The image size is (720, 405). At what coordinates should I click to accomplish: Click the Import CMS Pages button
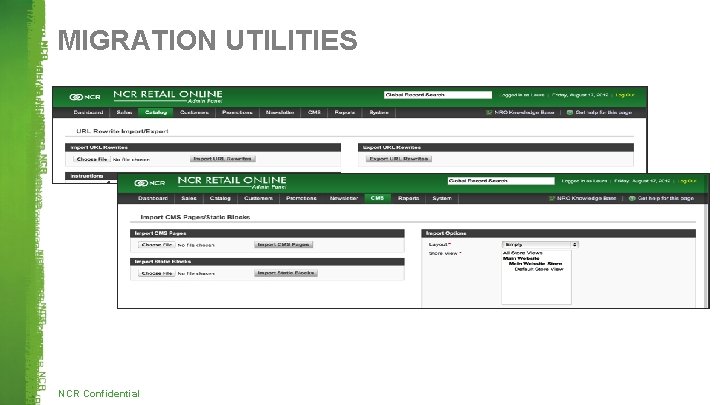point(283,245)
